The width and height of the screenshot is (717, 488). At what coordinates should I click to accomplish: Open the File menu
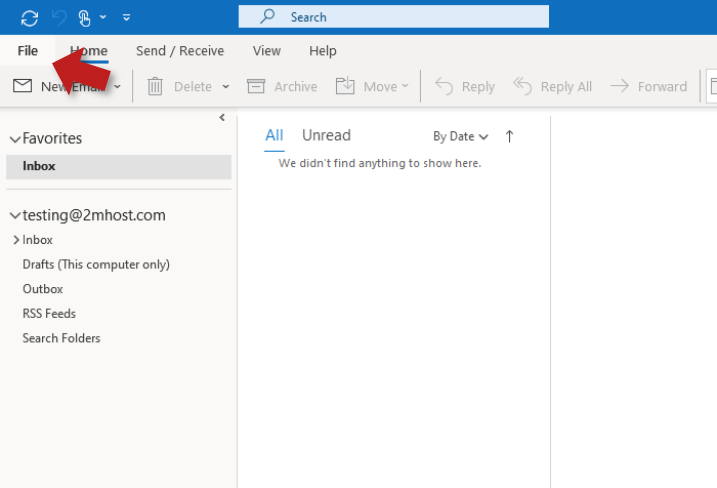(28, 51)
